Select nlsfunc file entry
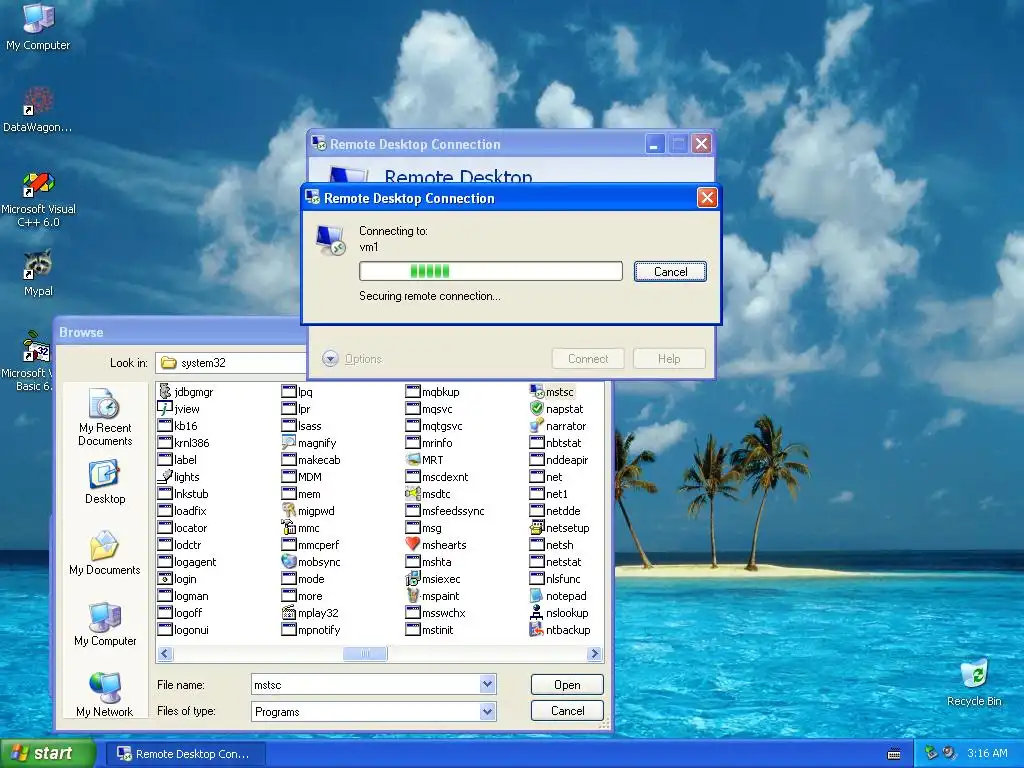The image size is (1024, 768). pos(555,579)
